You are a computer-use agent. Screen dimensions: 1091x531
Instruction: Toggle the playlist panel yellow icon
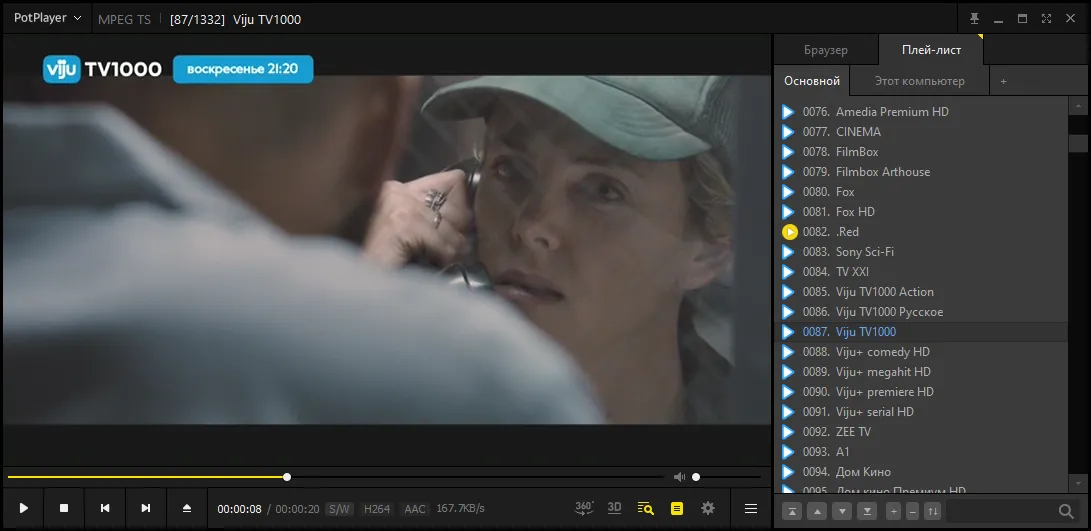click(x=677, y=509)
